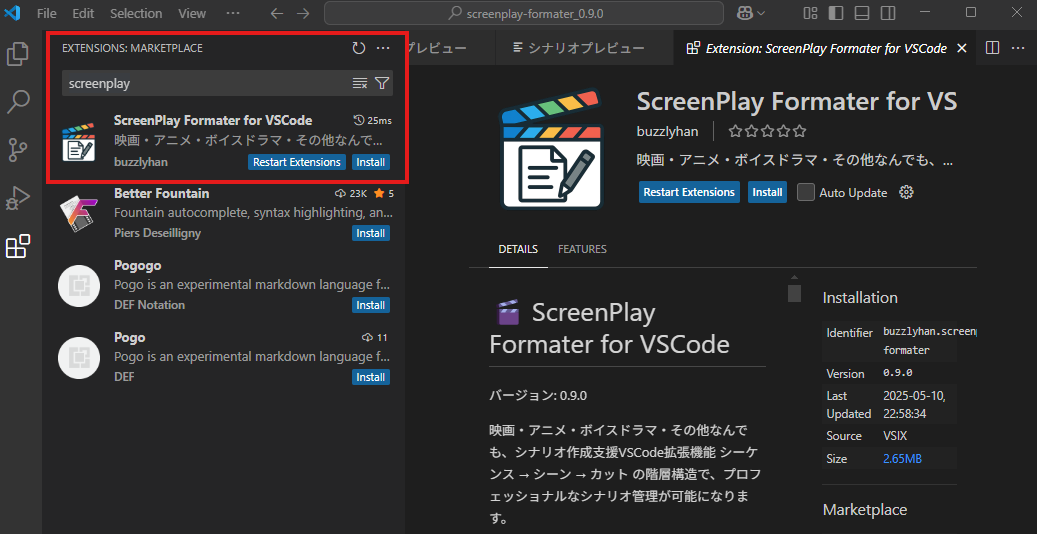This screenshot has width=1037, height=534.
Task: Toggle primary side bar visibility
Action: [836, 13]
